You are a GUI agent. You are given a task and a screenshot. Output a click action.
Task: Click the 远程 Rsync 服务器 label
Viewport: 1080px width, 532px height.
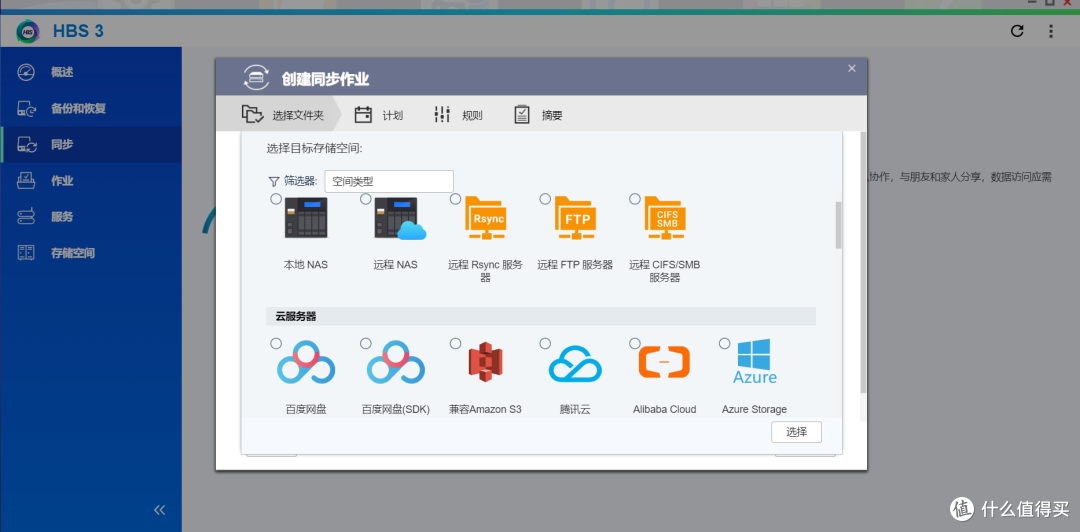click(x=486, y=271)
